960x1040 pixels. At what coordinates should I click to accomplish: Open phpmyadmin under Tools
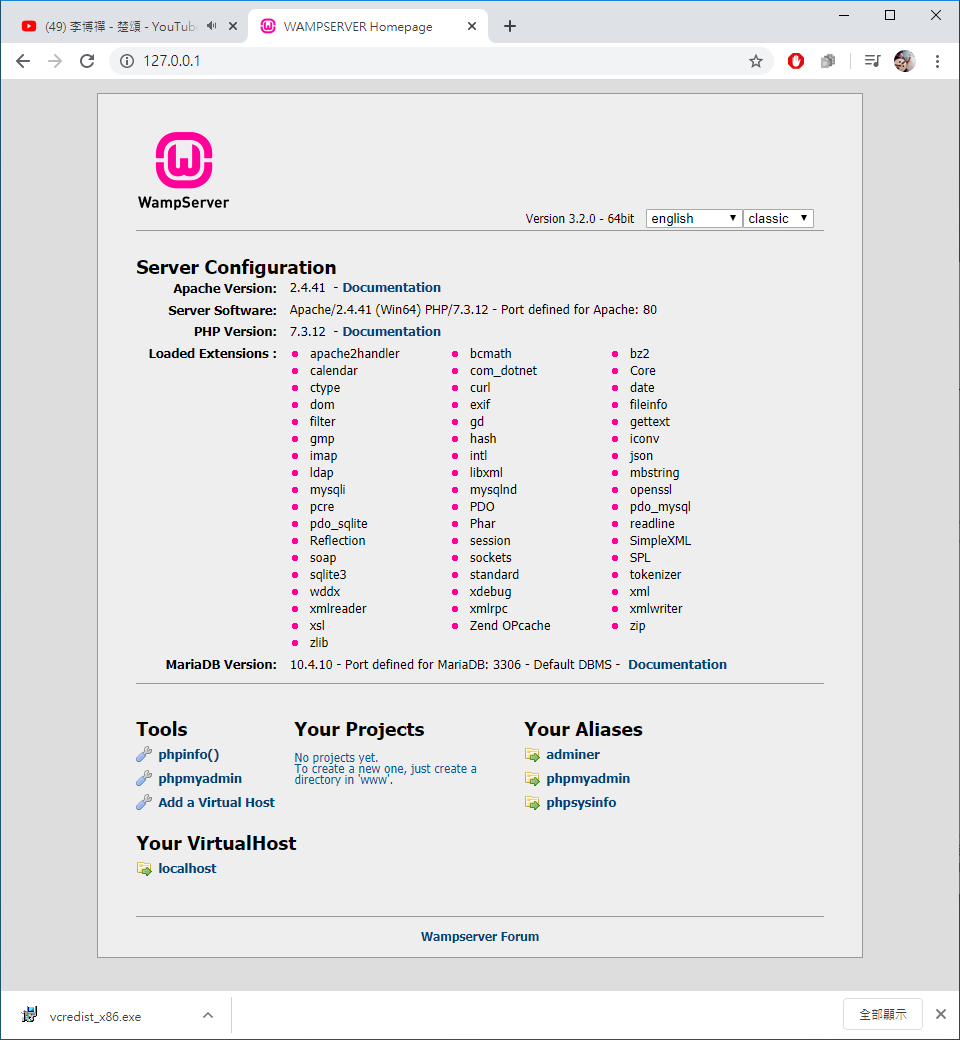tap(200, 778)
